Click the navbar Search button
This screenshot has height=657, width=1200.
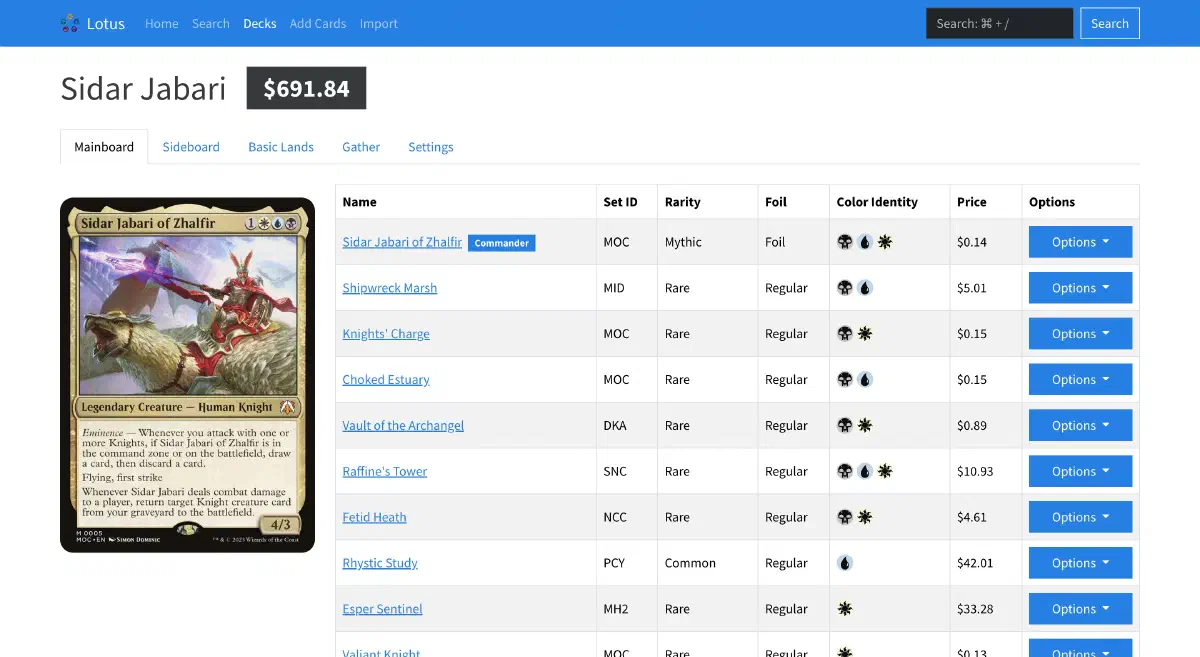click(1110, 23)
